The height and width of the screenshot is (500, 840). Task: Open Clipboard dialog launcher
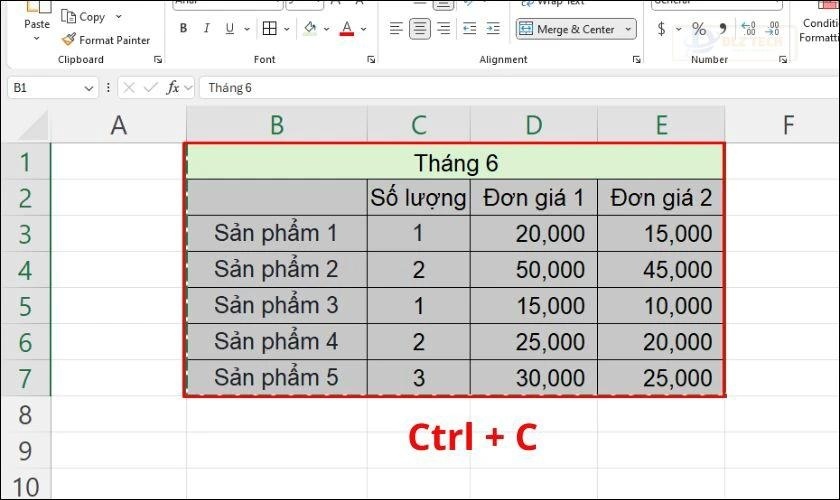click(x=158, y=59)
